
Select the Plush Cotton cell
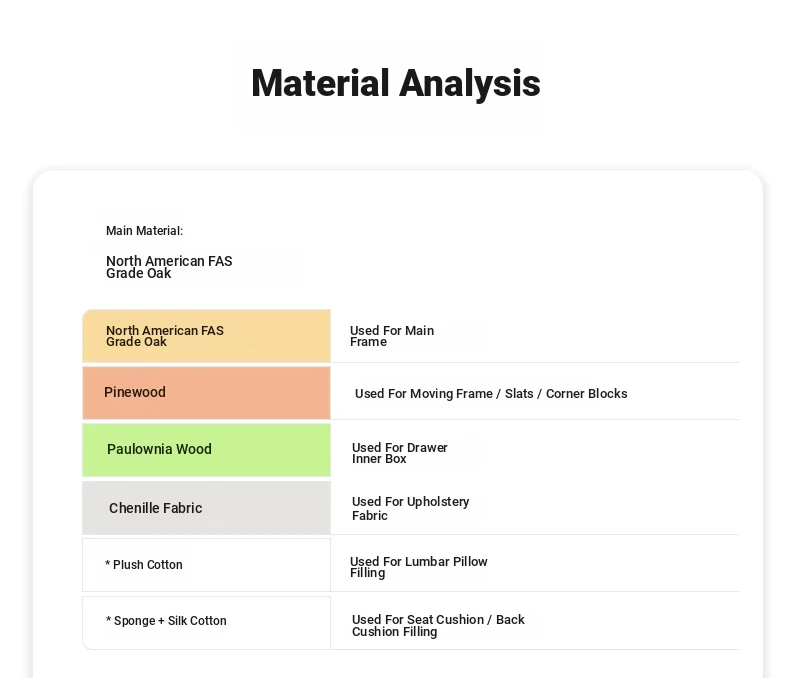click(x=207, y=565)
